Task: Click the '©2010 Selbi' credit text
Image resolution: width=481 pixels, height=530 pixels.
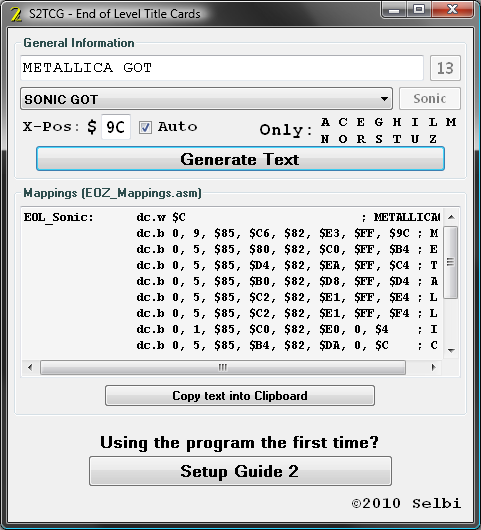Action: 406,504
